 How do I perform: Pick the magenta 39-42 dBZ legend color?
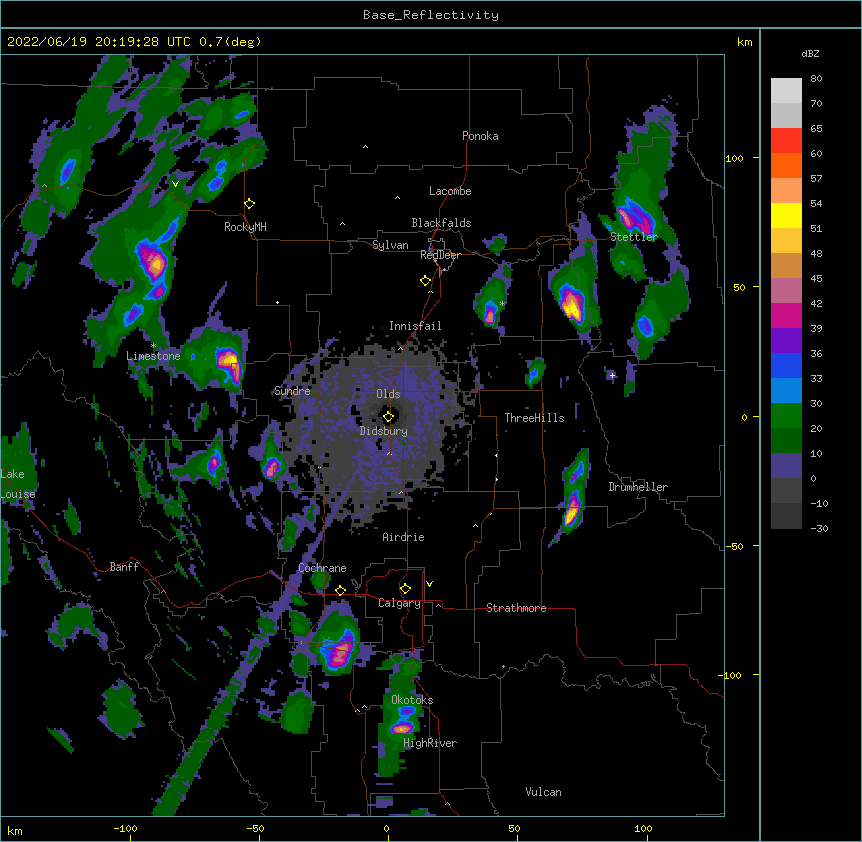[786, 315]
